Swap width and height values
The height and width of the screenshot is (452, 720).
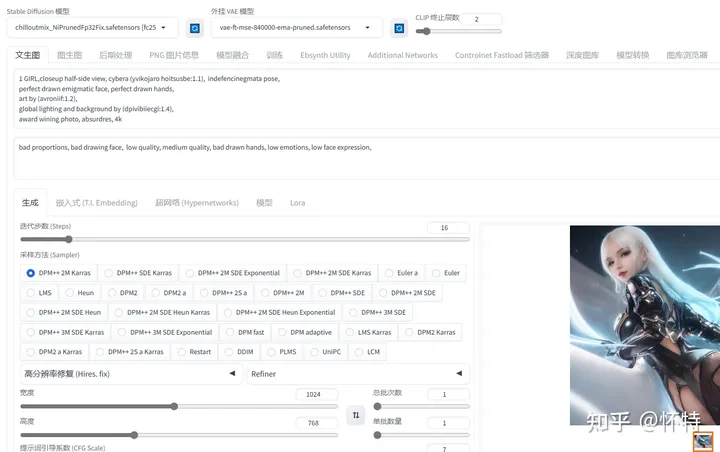click(x=356, y=415)
